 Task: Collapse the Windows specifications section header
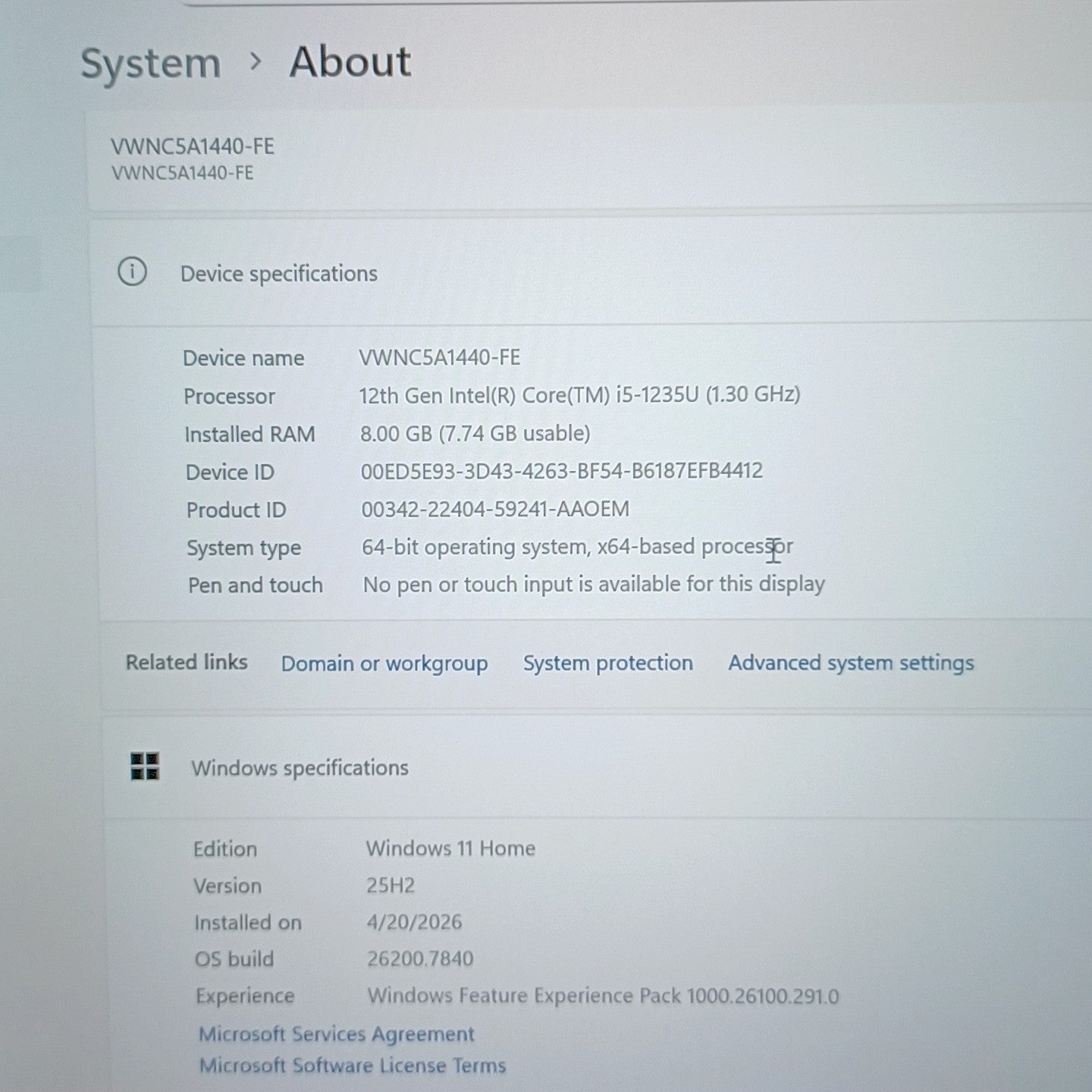click(598, 767)
